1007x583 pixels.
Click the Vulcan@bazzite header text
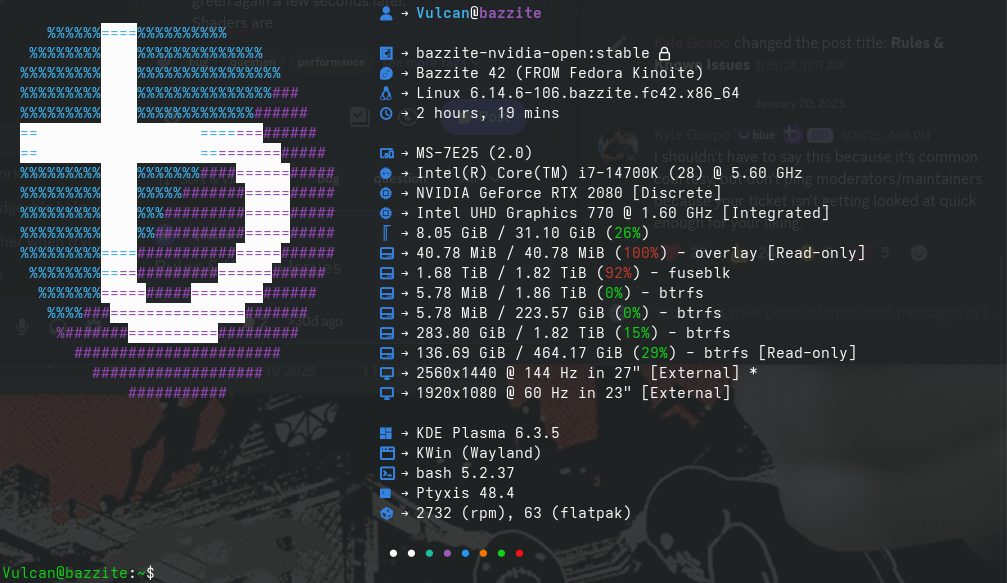478,13
